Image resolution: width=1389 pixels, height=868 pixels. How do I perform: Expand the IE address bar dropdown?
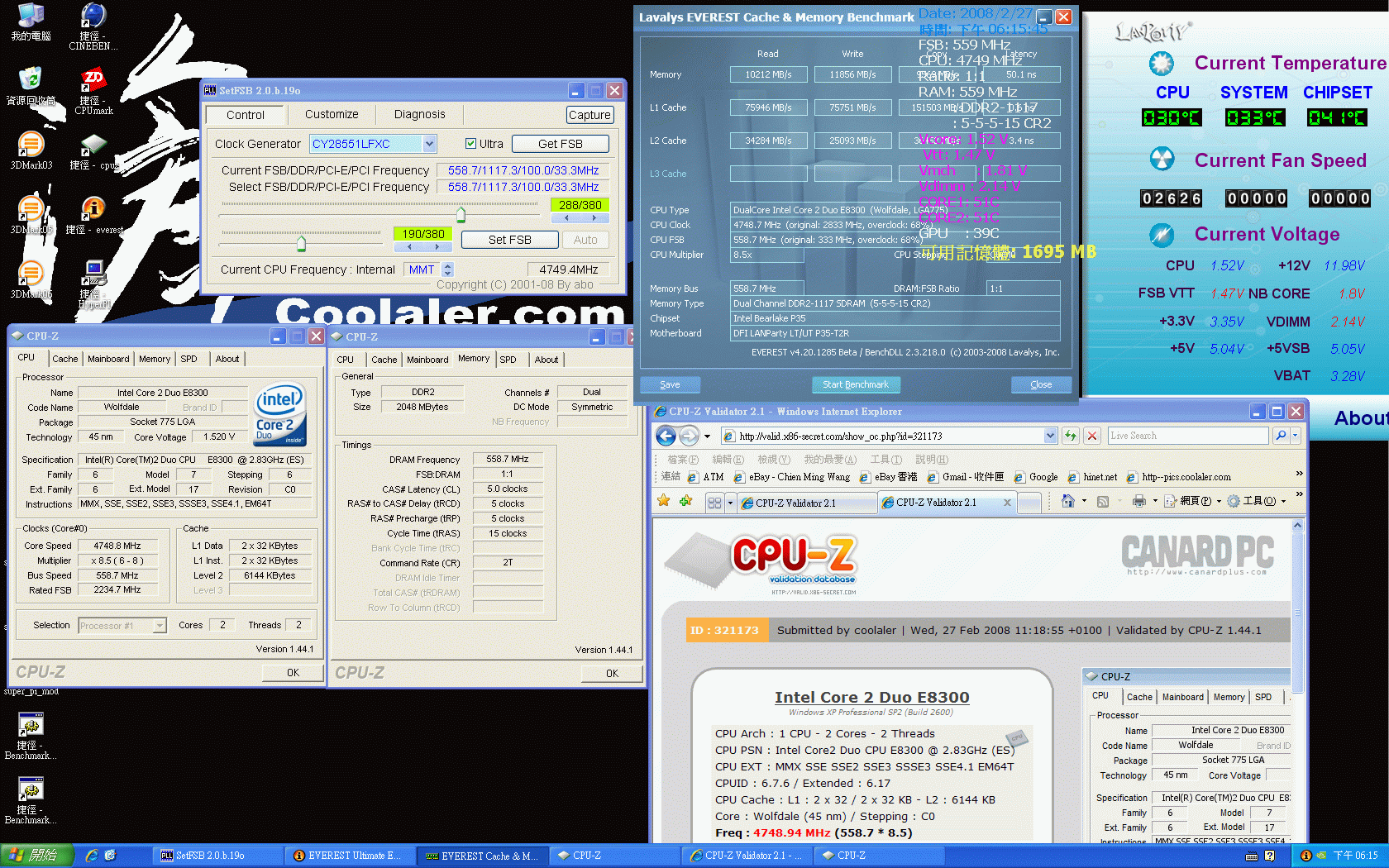[x=1050, y=436]
